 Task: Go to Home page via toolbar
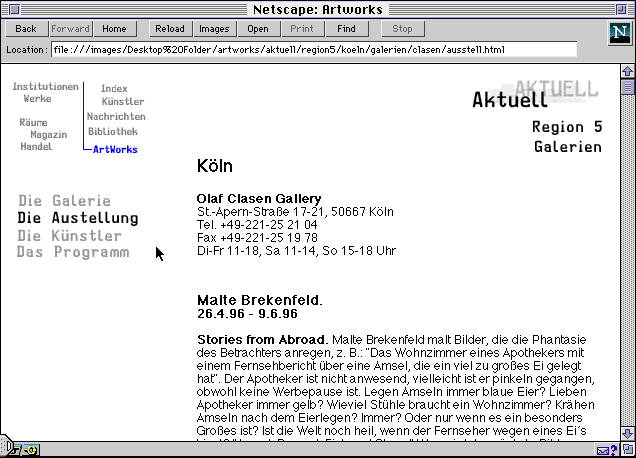(114, 29)
